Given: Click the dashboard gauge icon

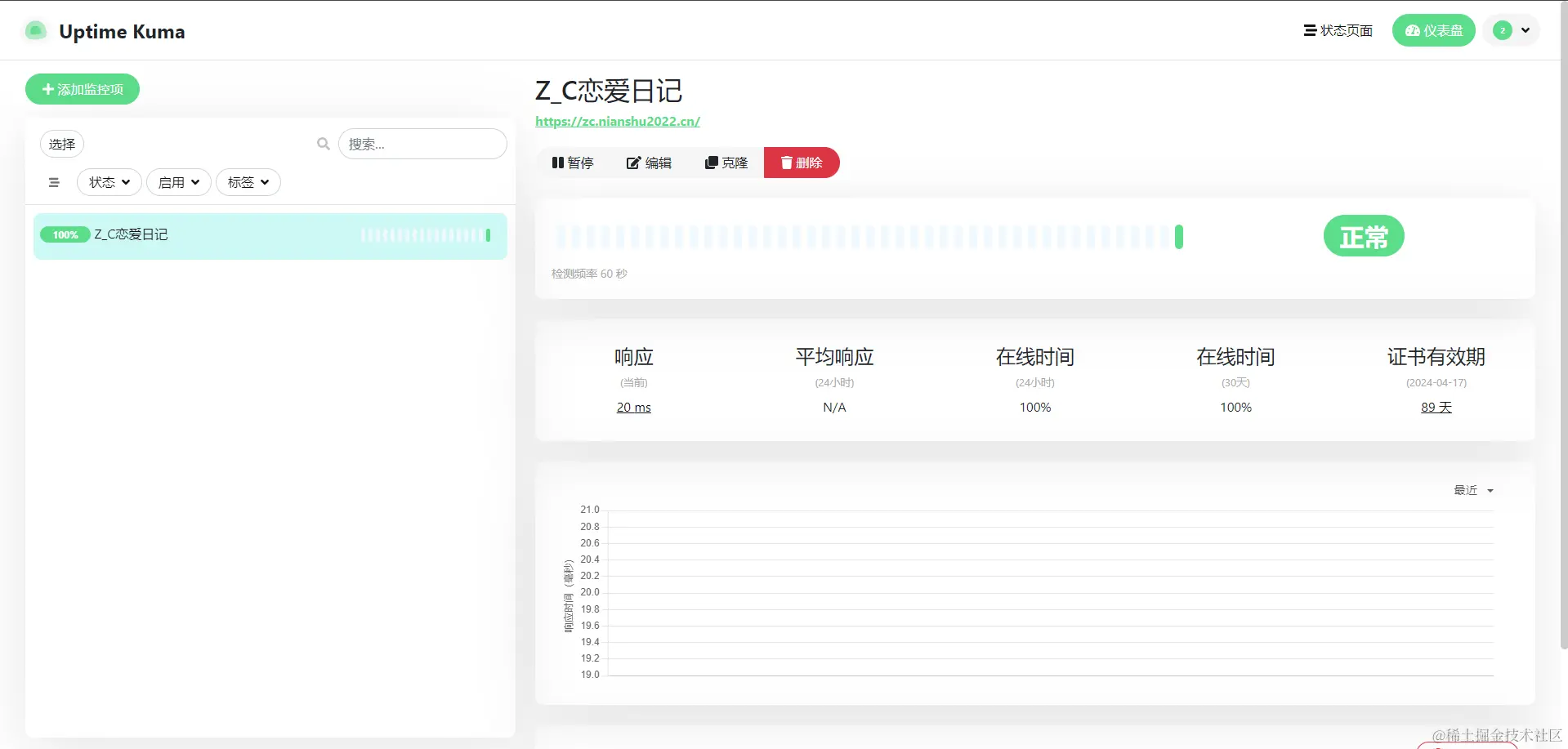Looking at the screenshot, I should [1411, 30].
